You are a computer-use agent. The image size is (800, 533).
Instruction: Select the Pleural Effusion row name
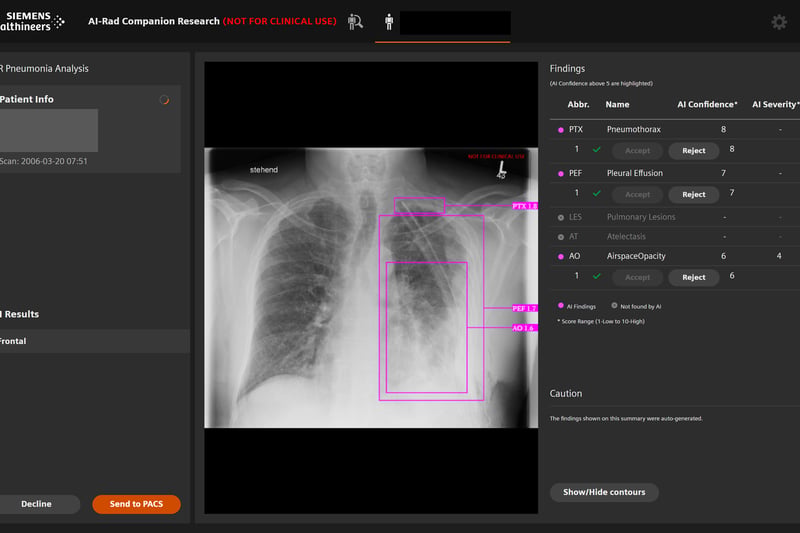pos(635,173)
